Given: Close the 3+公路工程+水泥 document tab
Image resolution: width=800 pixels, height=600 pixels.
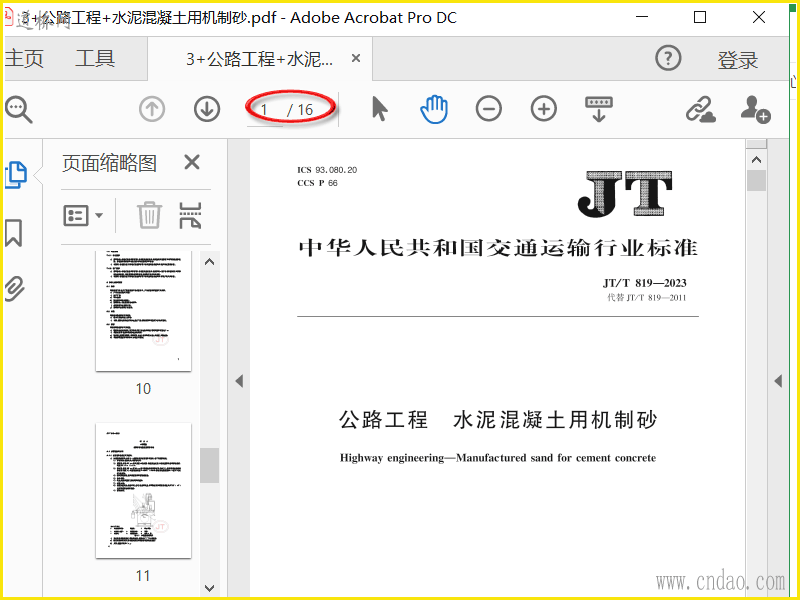Looking at the screenshot, I should [356, 59].
